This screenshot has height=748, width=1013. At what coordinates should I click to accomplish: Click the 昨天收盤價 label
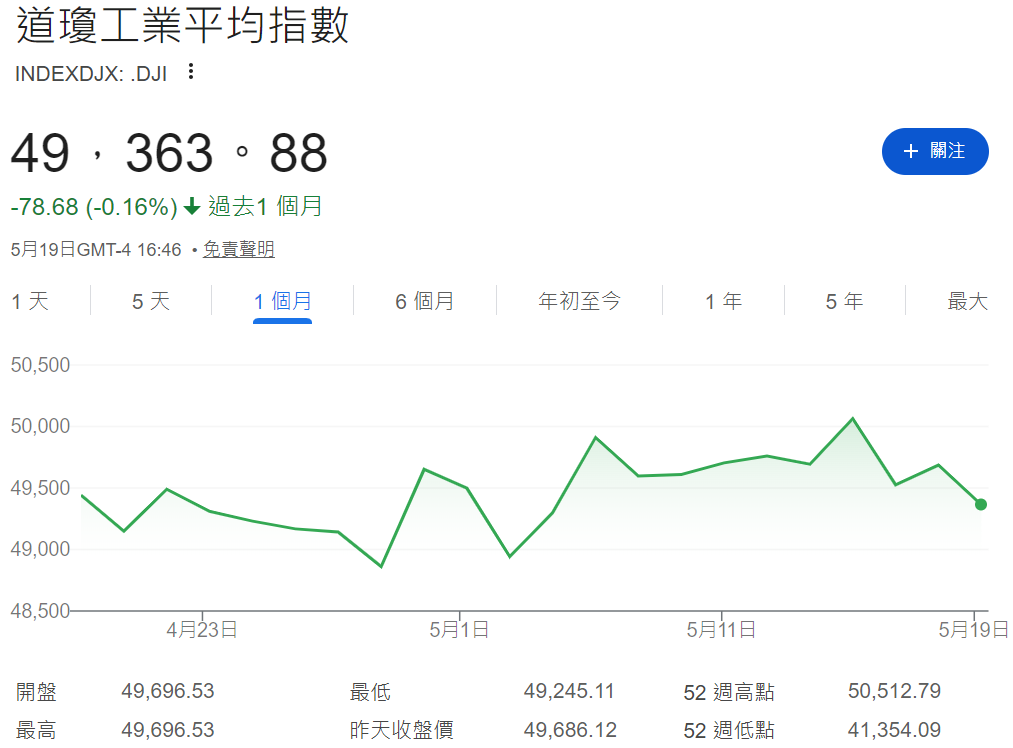401,731
